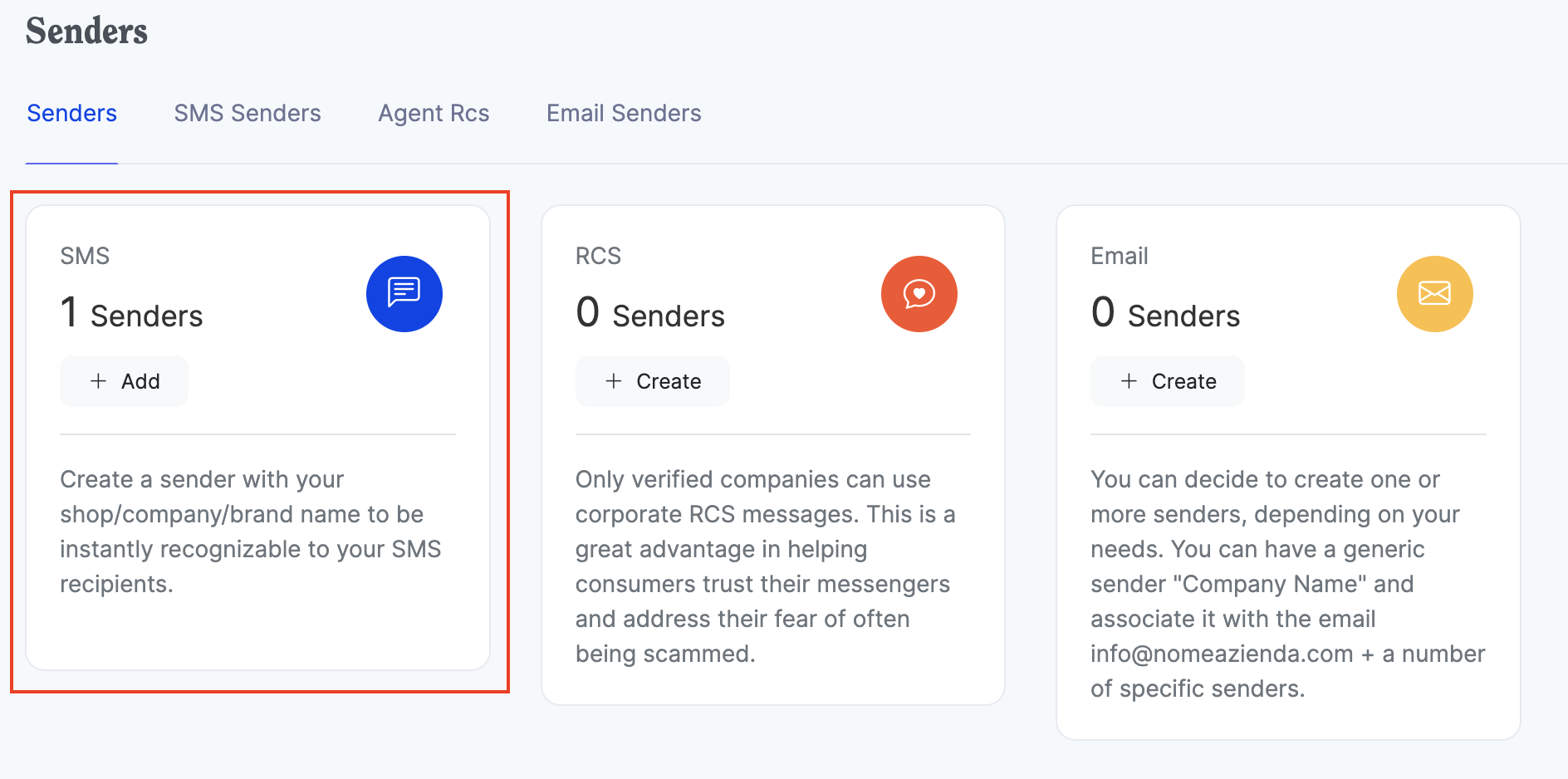Viewport: 1568px width, 779px height.
Task: Click the "0 Senders" count in RCS card
Action: [650, 315]
